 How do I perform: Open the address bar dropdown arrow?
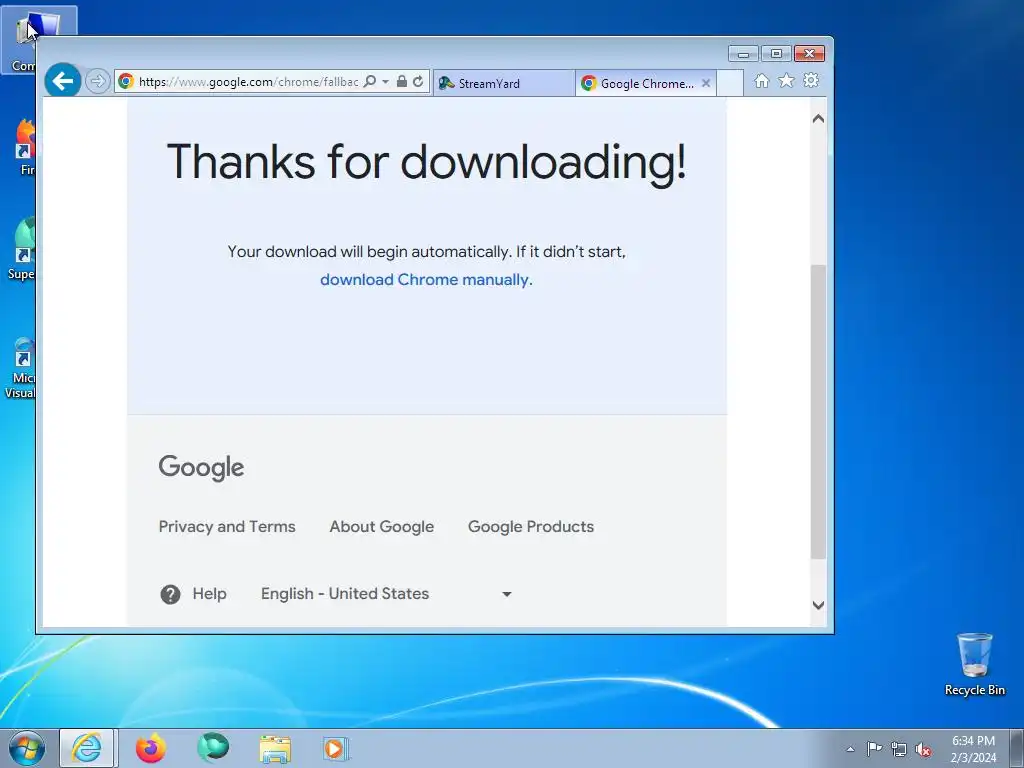click(385, 82)
